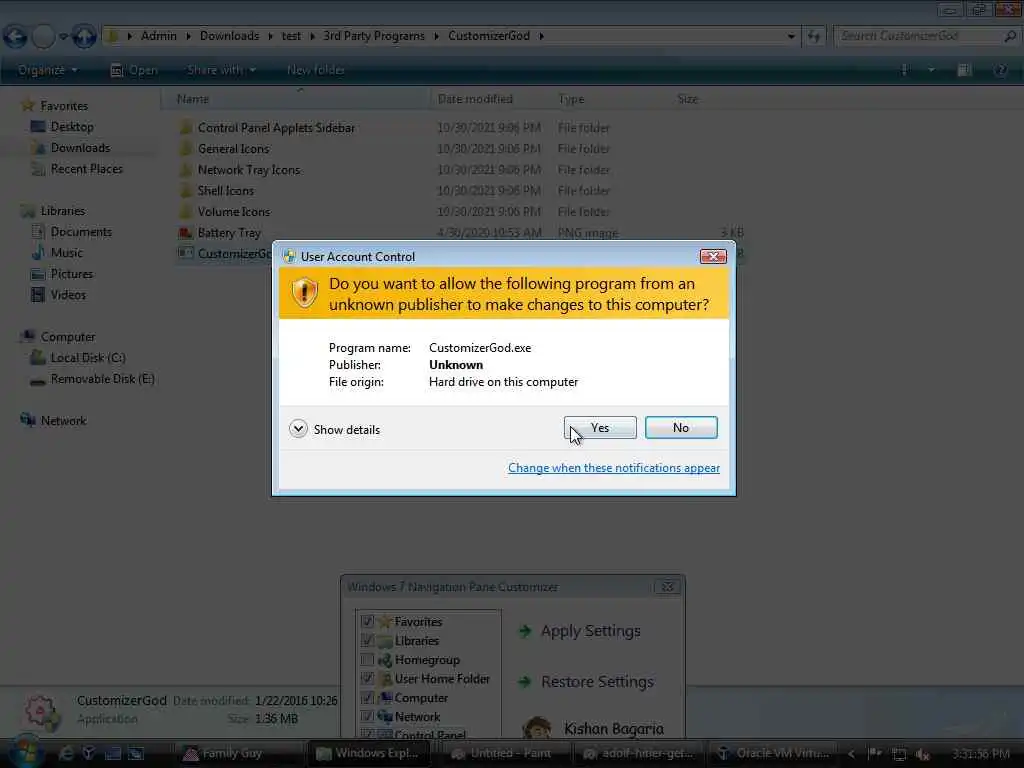
Task: Toggle the preview pane icon
Action: pyautogui.click(x=965, y=70)
